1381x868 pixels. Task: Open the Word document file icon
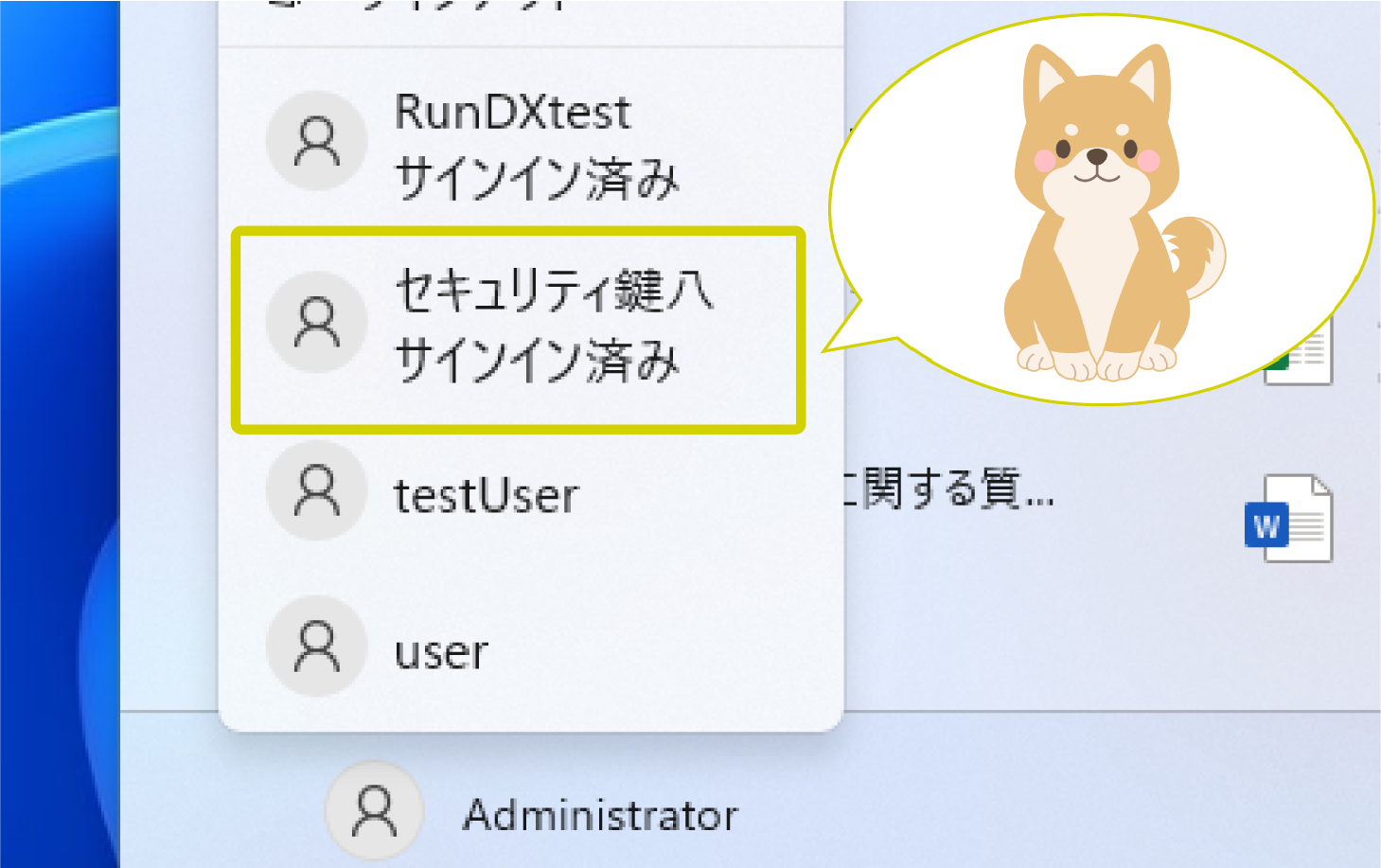click(x=1288, y=519)
